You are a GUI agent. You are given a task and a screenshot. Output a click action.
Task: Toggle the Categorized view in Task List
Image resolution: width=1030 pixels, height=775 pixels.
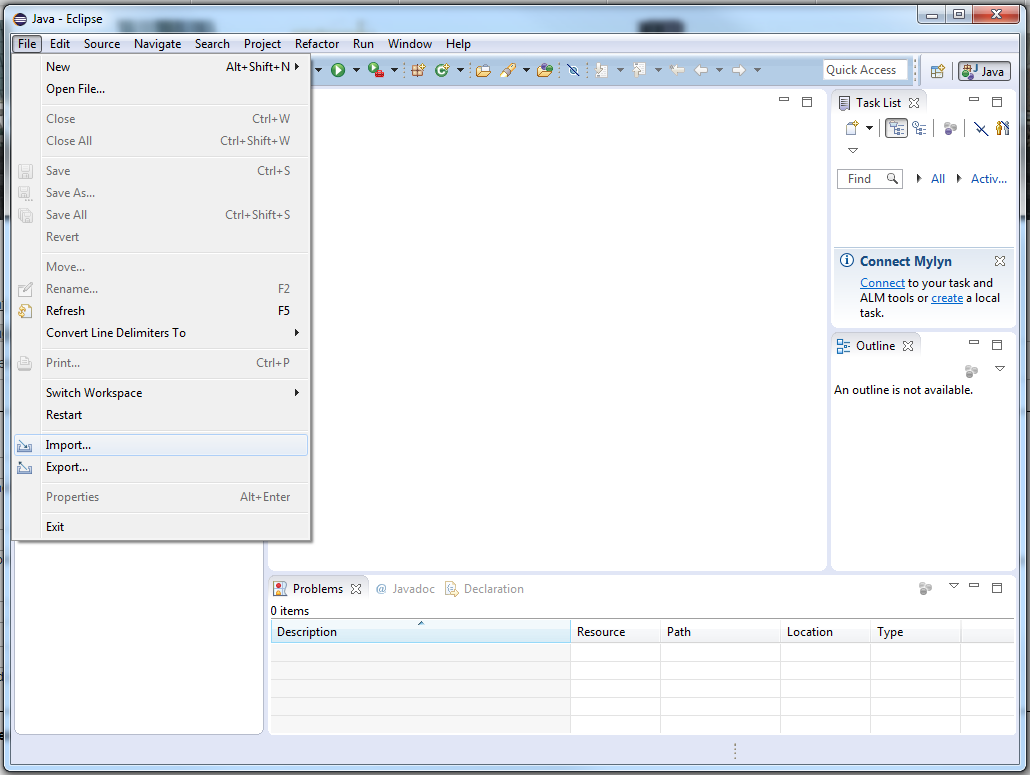point(896,128)
